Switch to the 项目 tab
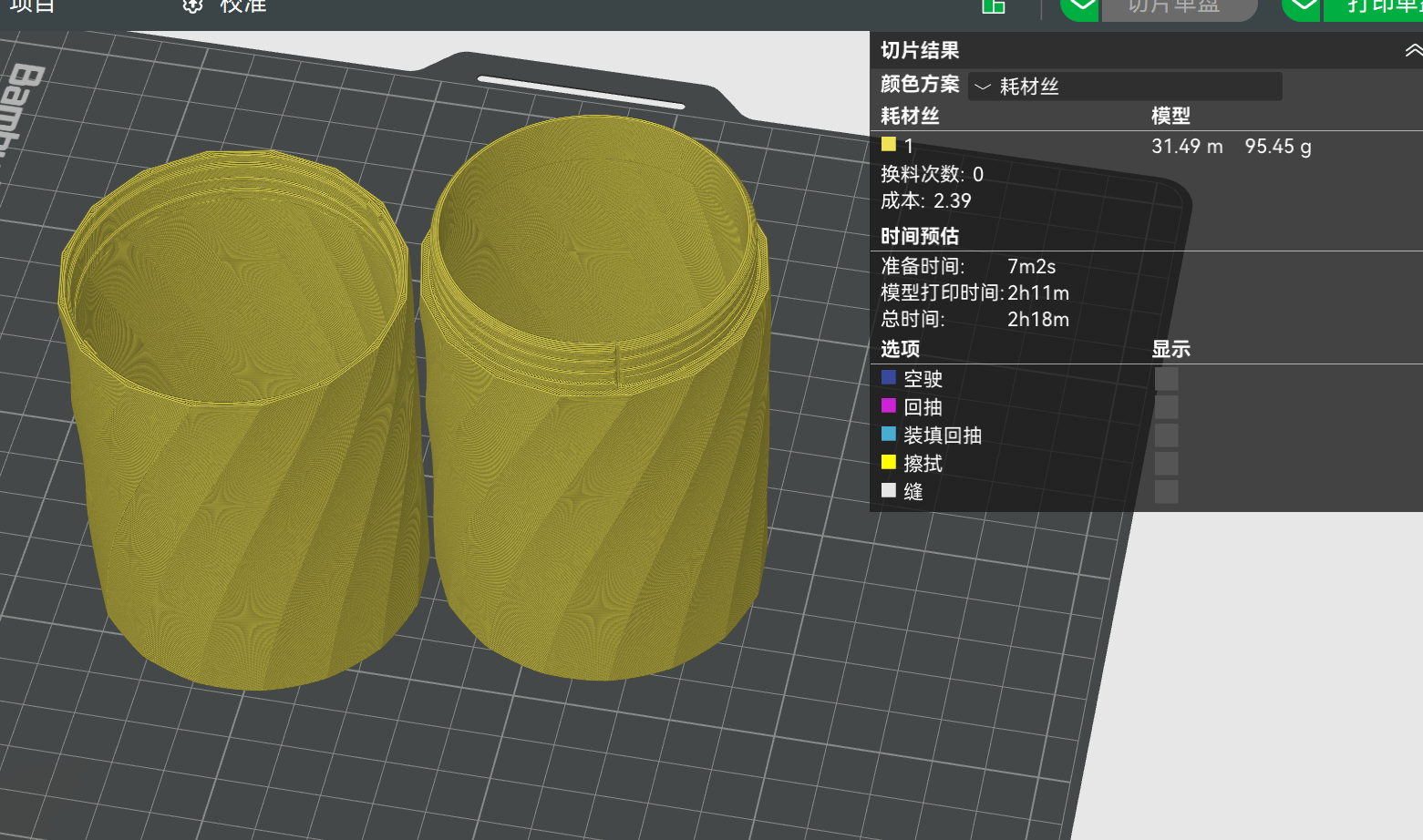Screen dimensions: 1423x840 coord(33,6)
